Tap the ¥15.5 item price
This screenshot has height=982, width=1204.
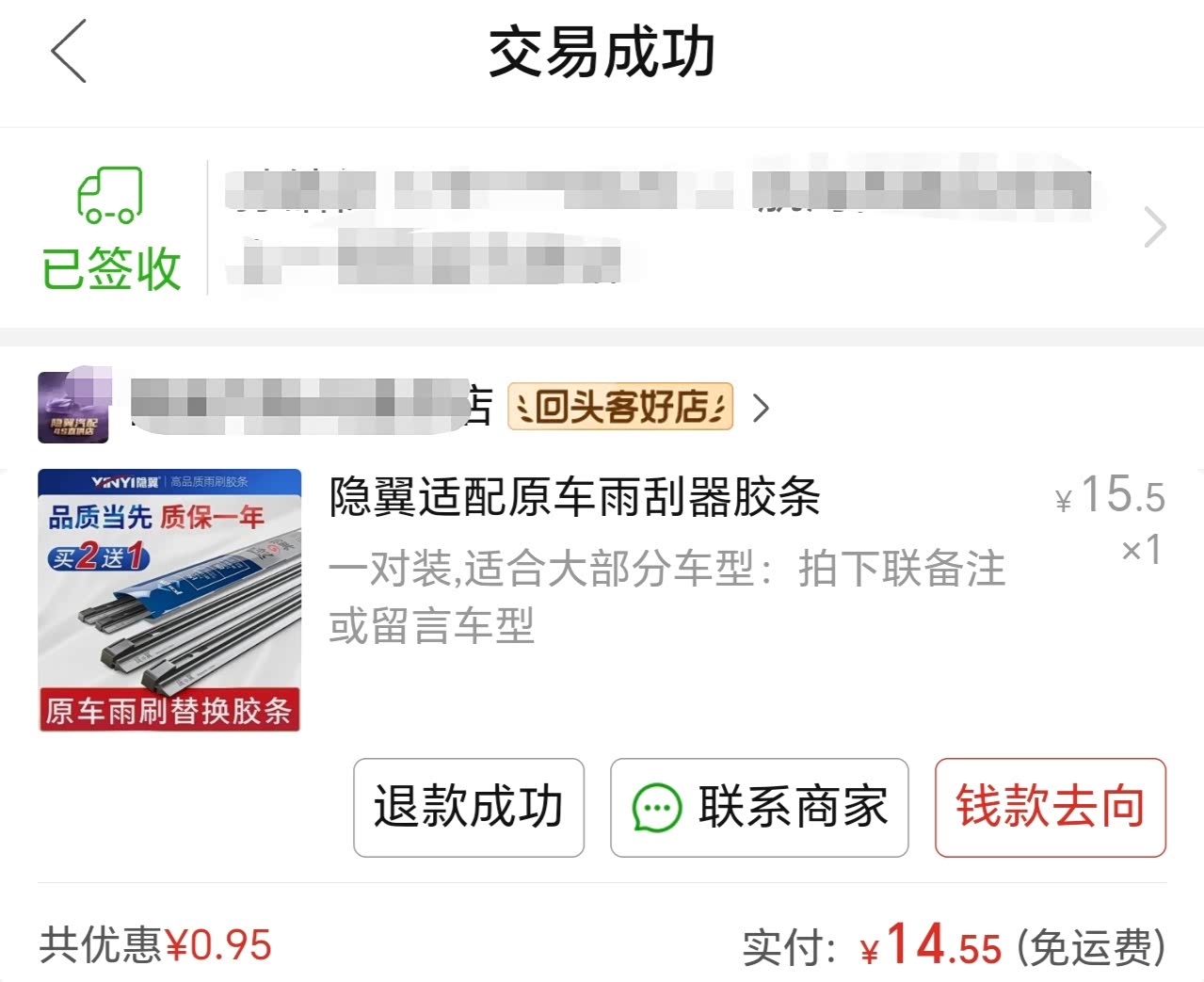coord(1110,494)
